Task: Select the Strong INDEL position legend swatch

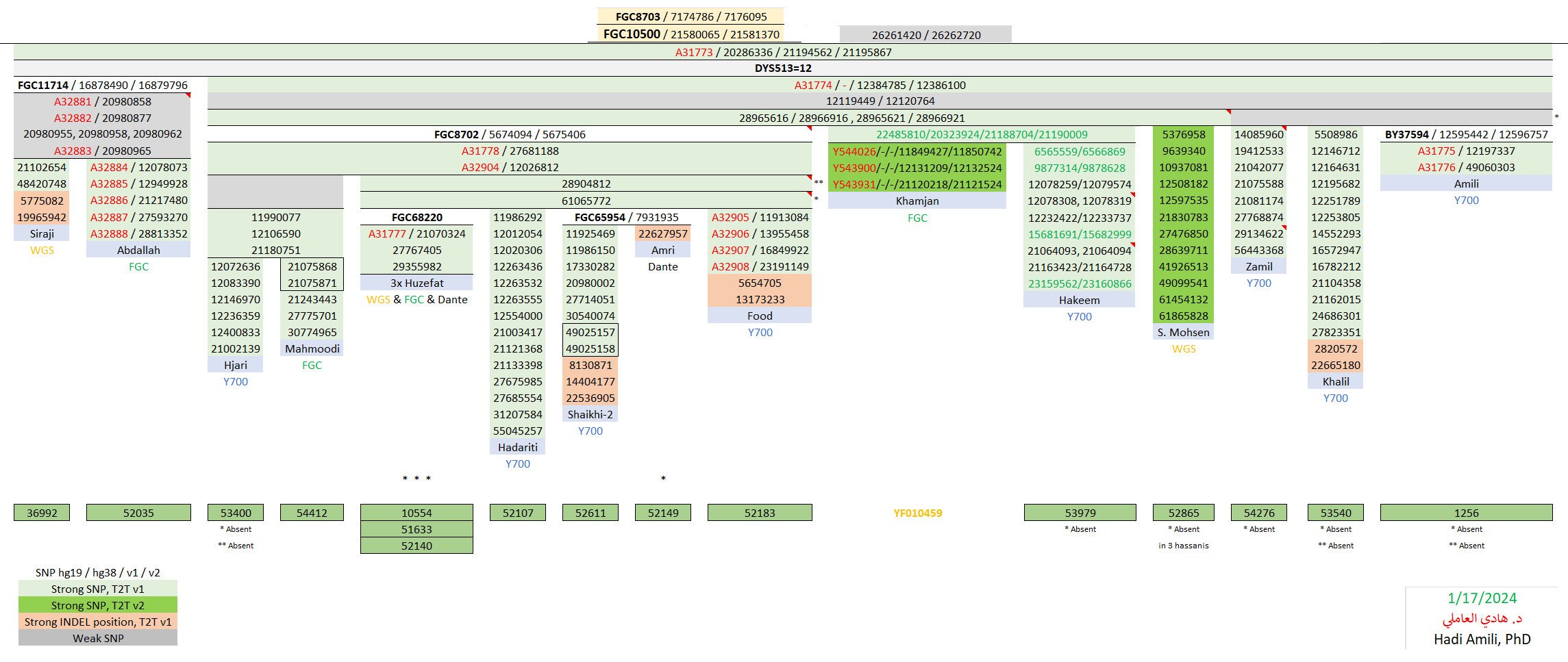Action: click(x=98, y=622)
